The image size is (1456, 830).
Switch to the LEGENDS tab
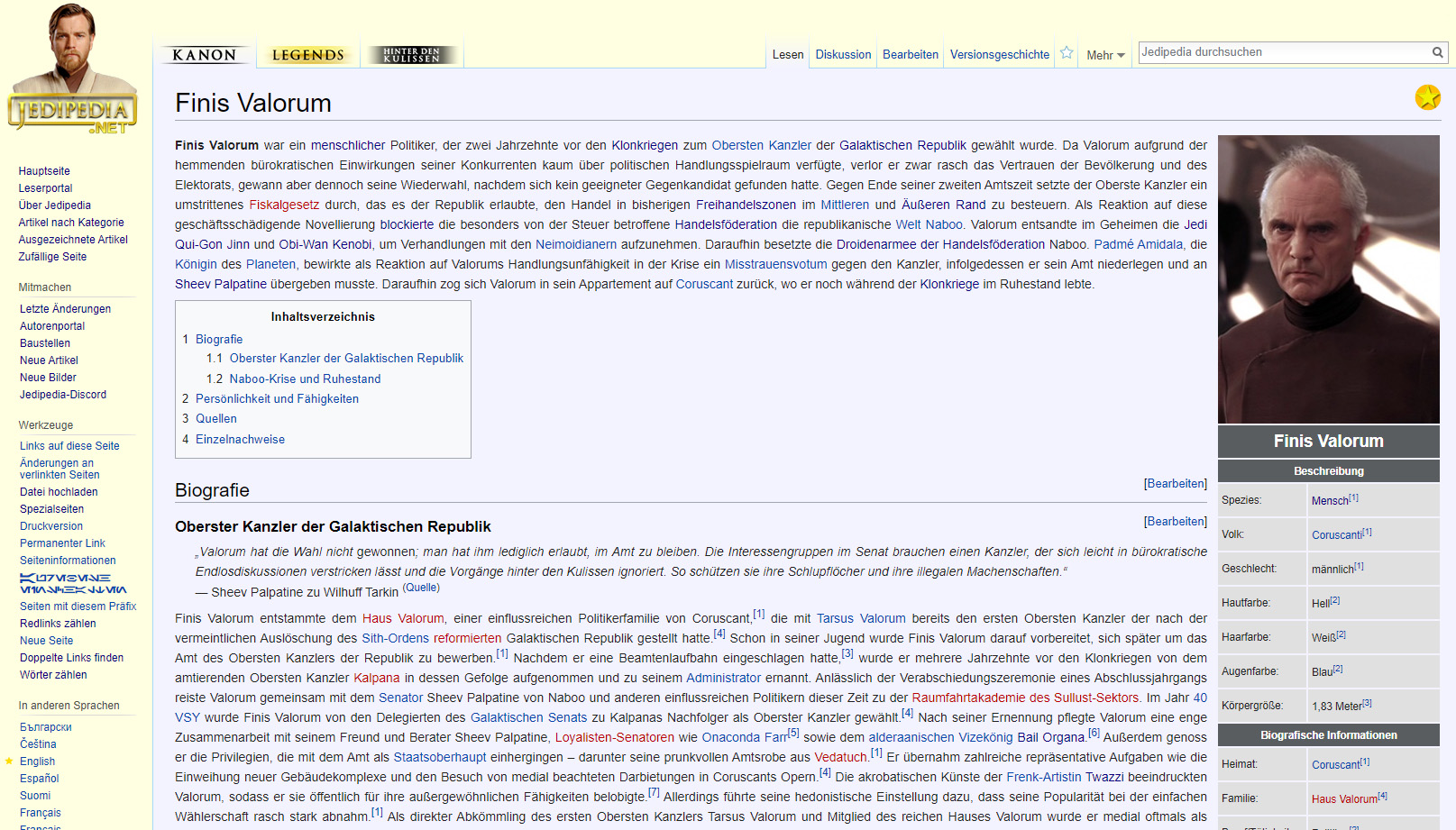coord(308,55)
